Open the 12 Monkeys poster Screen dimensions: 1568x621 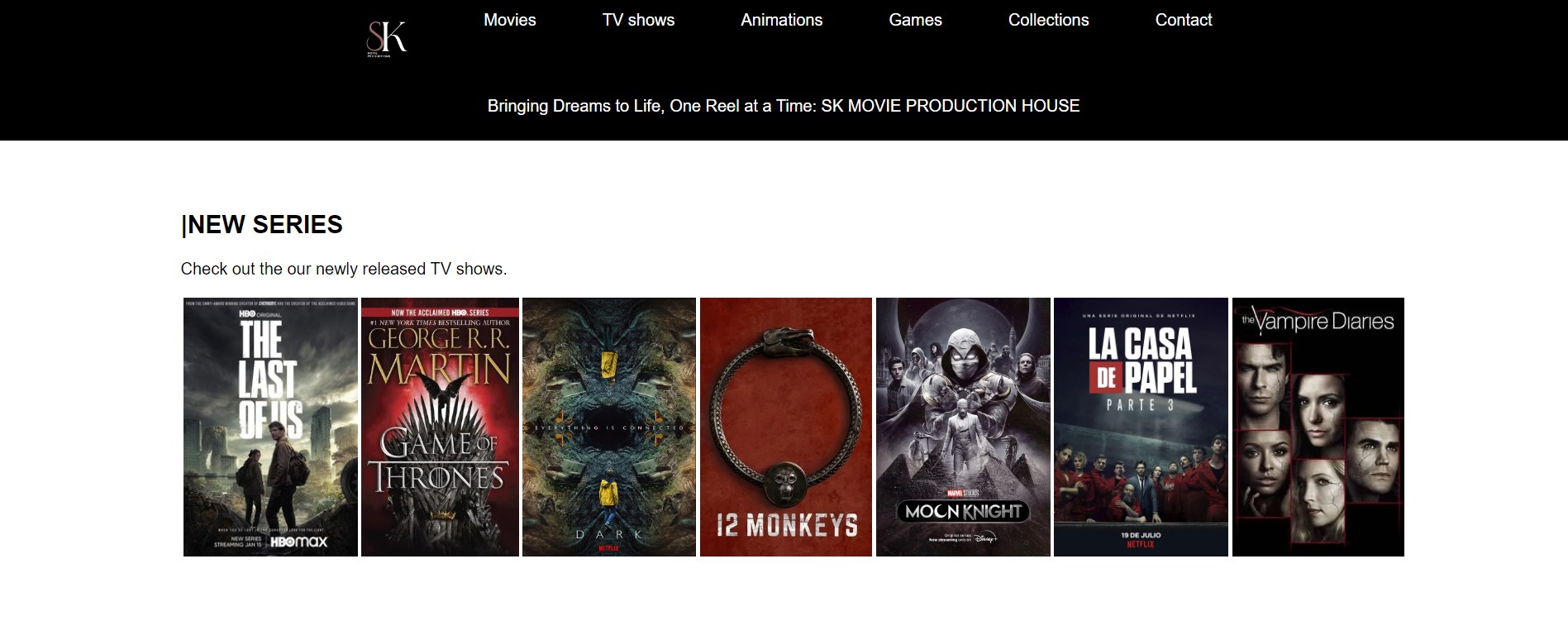786,427
